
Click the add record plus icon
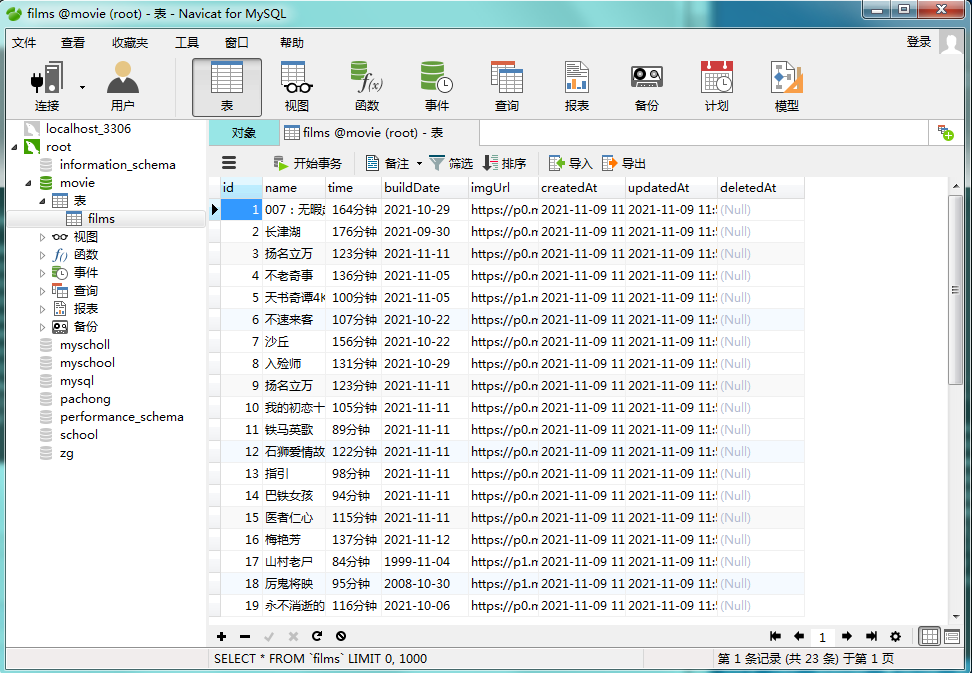point(221,636)
